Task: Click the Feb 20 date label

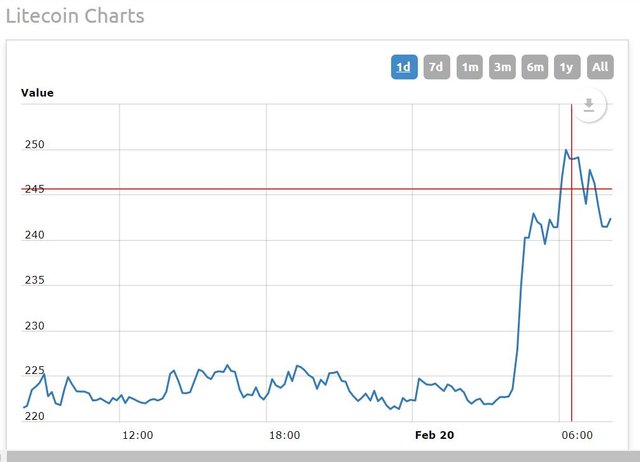Action: tap(435, 435)
